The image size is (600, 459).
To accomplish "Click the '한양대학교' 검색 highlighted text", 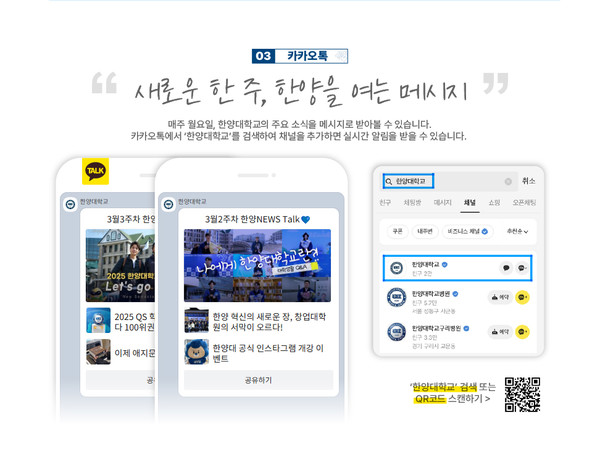I will [x=443, y=387].
